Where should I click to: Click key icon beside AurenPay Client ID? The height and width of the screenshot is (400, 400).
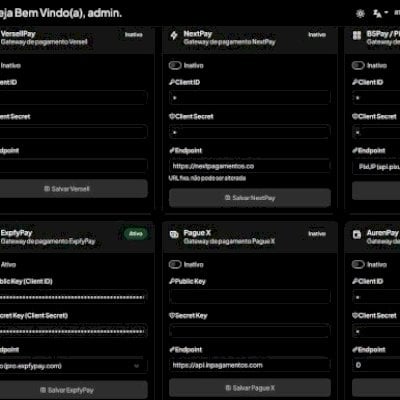click(355, 281)
